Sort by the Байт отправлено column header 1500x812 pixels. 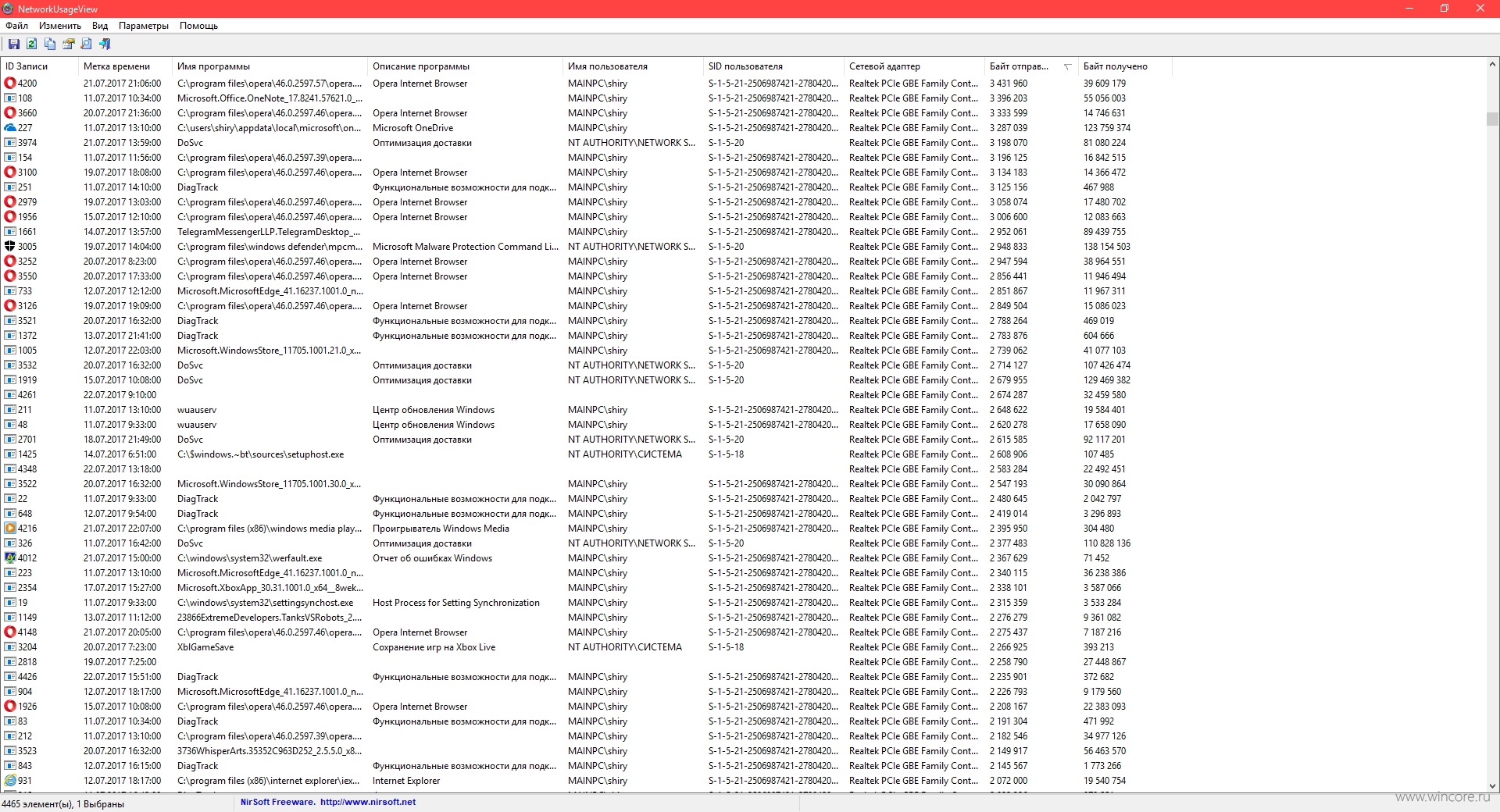pos(1031,66)
